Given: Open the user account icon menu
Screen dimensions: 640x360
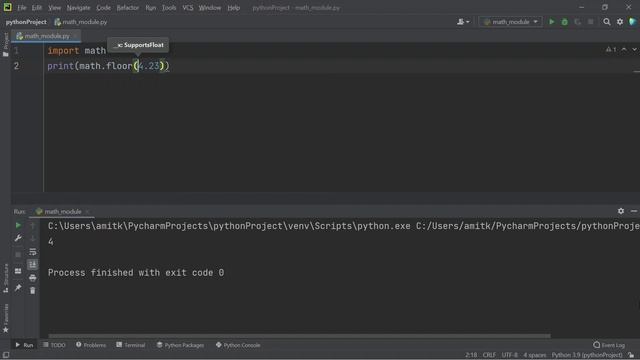Looking at the screenshot, I should click(463, 22).
